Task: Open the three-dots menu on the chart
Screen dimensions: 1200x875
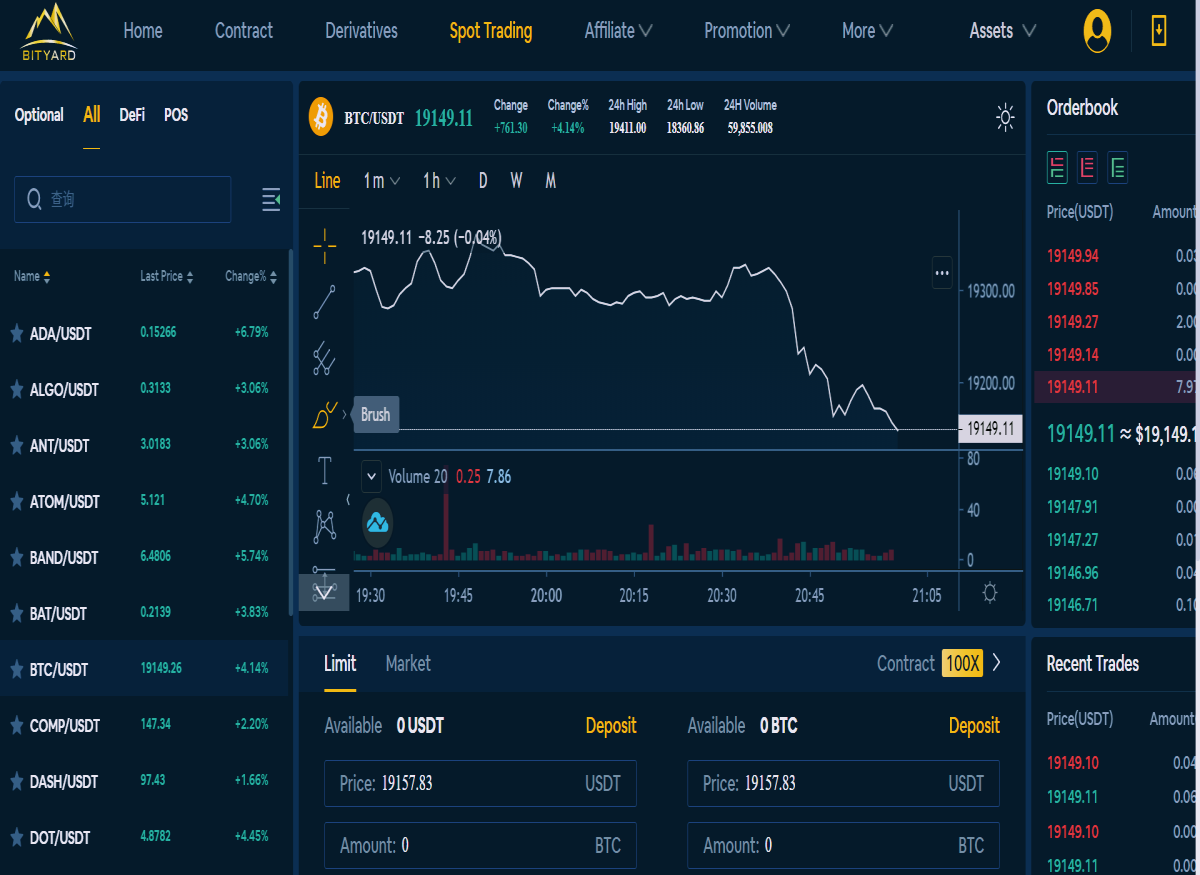Action: click(942, 272)
